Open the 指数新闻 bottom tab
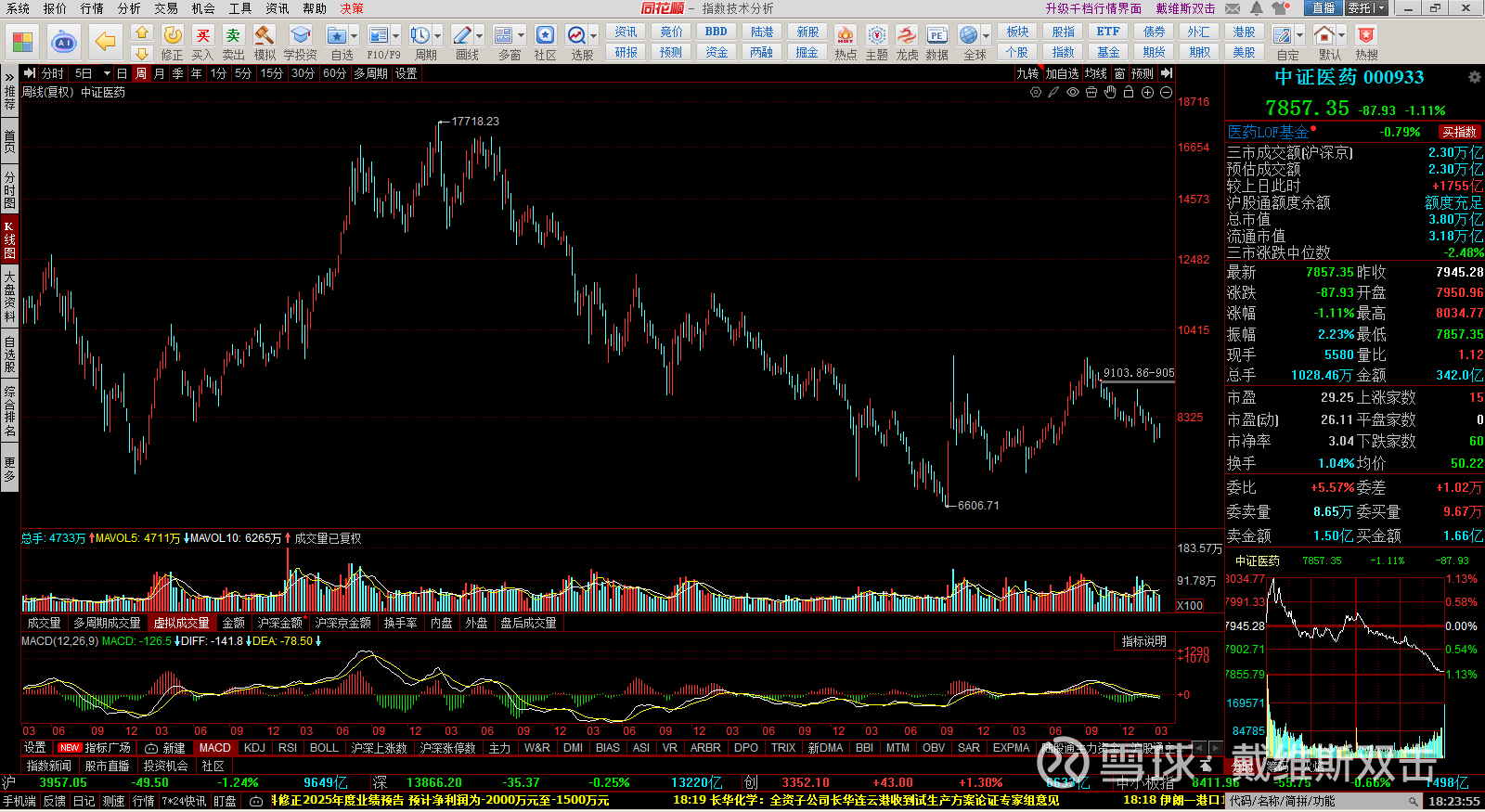1485x812 pixels. point(49,766)
